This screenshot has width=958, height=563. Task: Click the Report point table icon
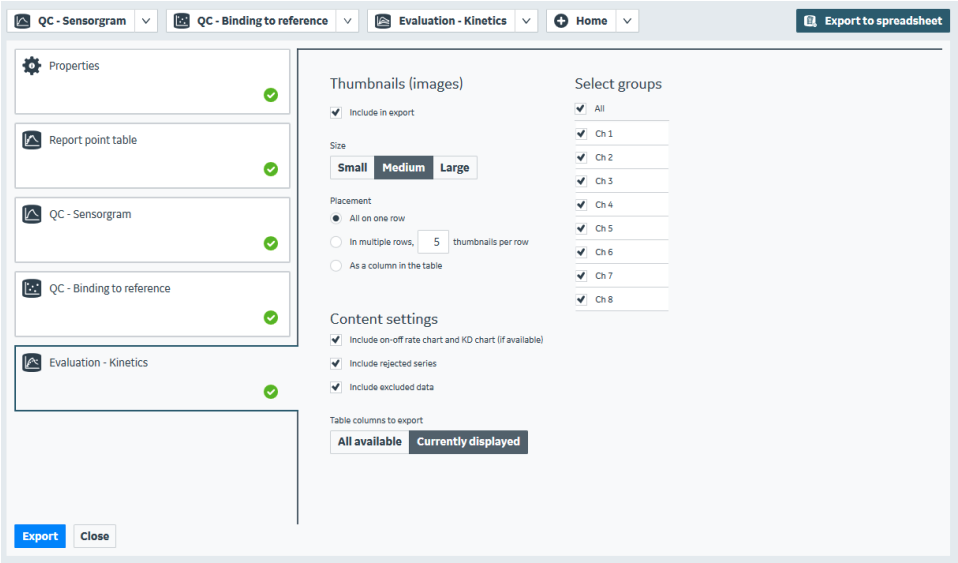(x=32, y=140)
